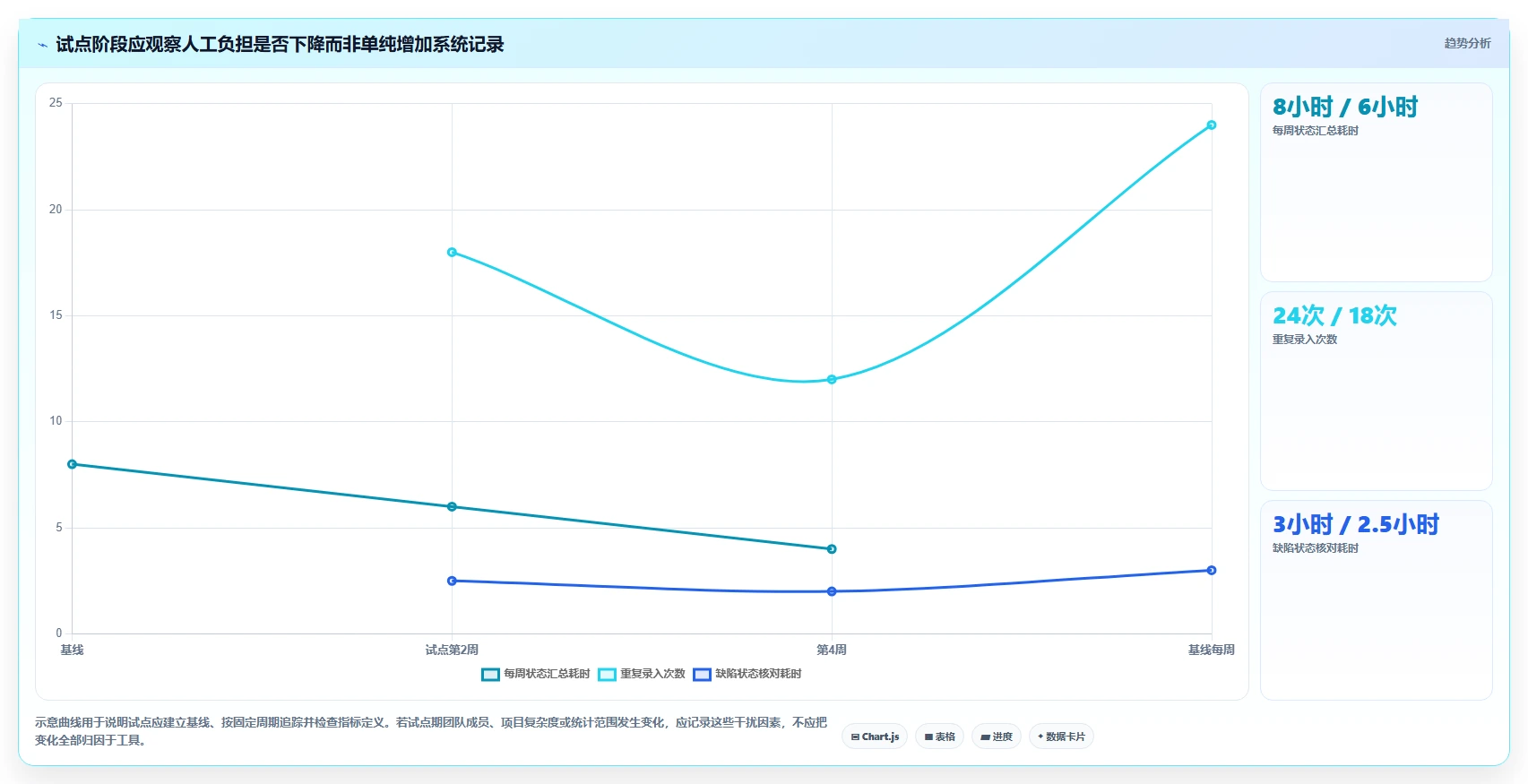The image size is (1528, 784).
Task: Click the 24次 / 18次 stat value
Action: [1334, 316]
